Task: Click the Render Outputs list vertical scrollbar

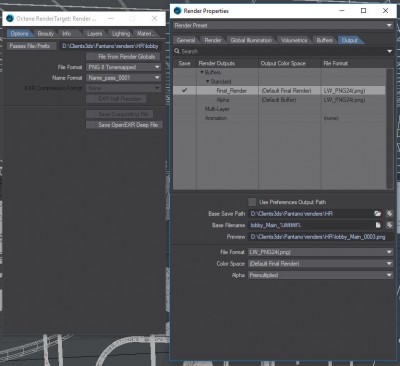Action: click(x=389, y=129)
